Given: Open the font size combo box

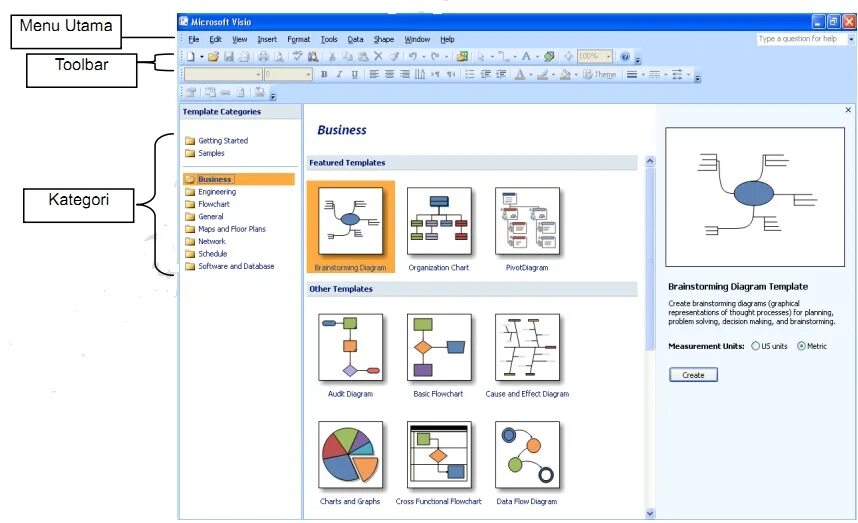Looking at the screenshot, I should (288, 74).
